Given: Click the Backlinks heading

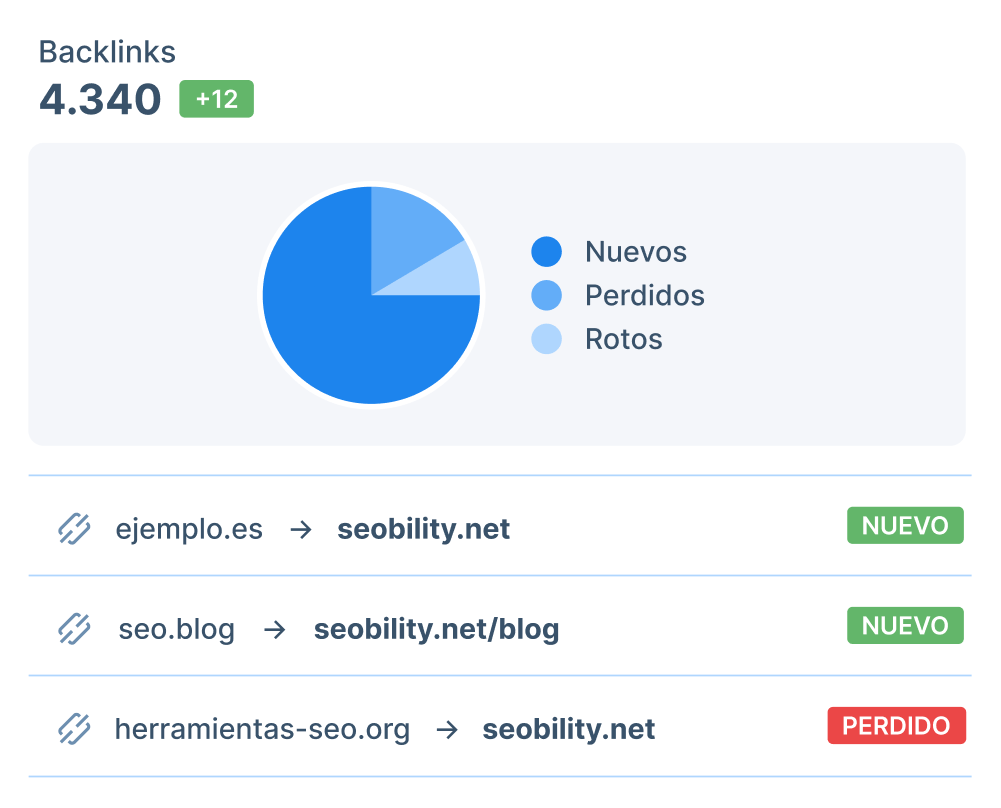Looking at the screenshot, I should [107, 52].
